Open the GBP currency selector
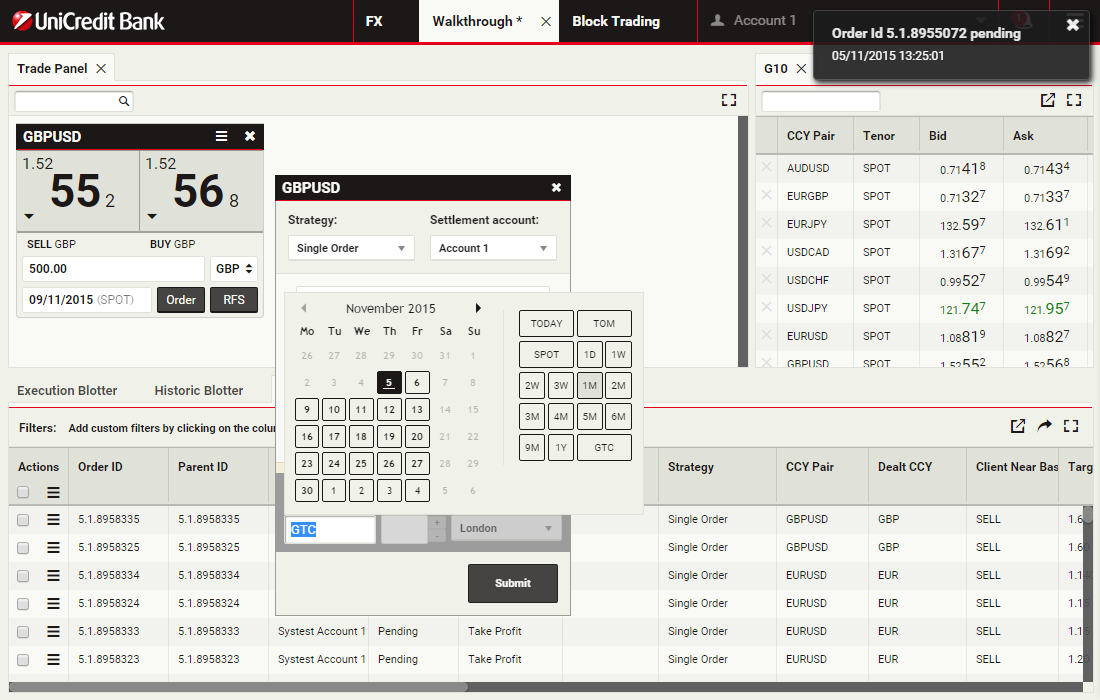This screenshot has height=700, width=1100. (x=235, y=269)
